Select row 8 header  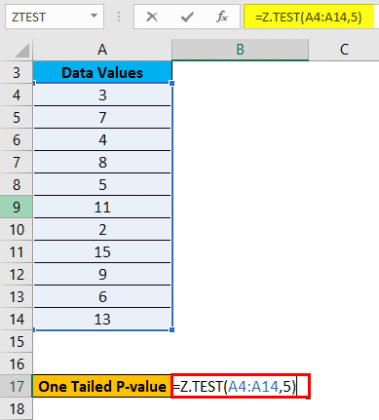coord(16,185)
